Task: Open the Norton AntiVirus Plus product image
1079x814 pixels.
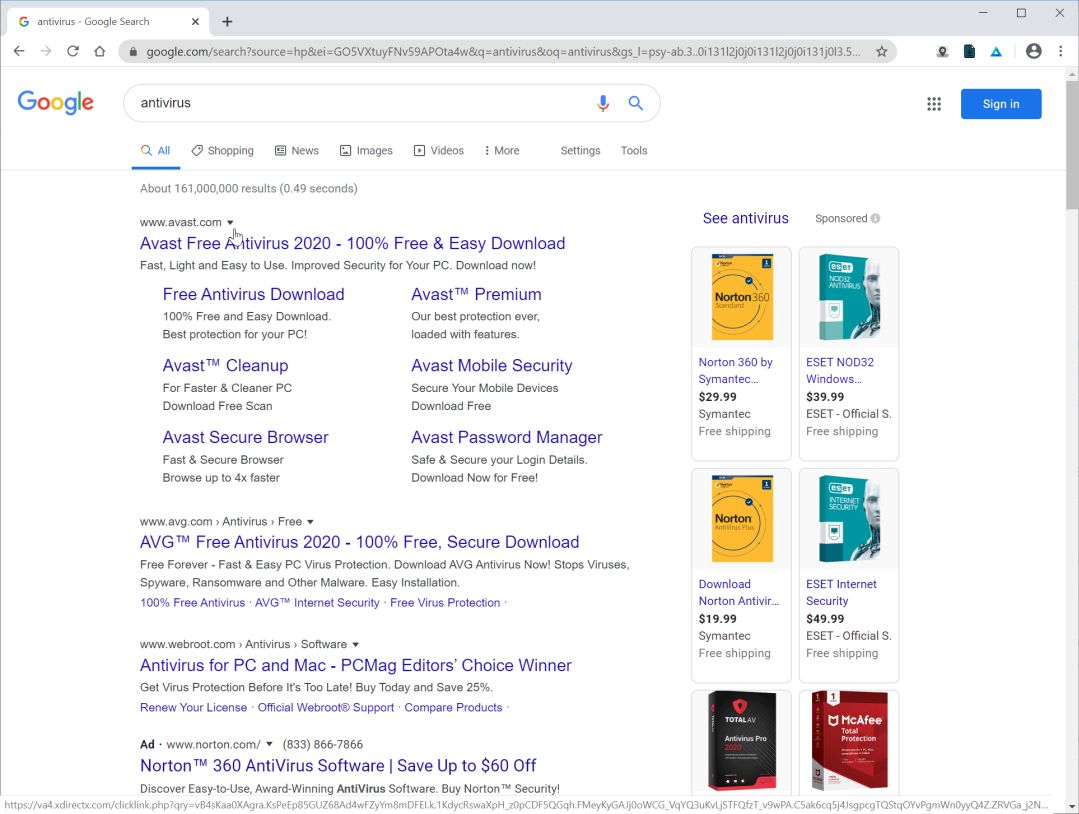Action: pos(742,519)
